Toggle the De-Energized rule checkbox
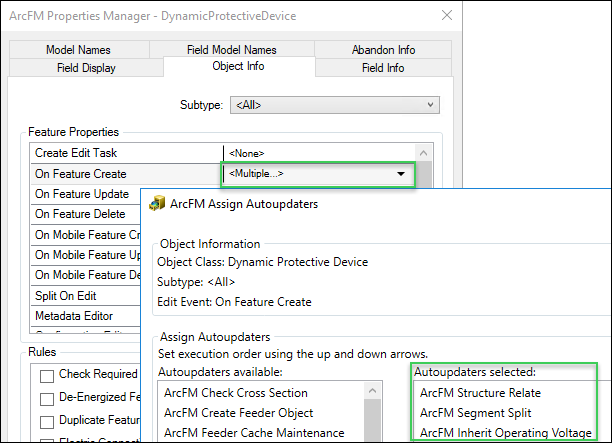Image resolution: width=612 pixels, height=443 pixels. pyautogui.click(x=47, y=399)
